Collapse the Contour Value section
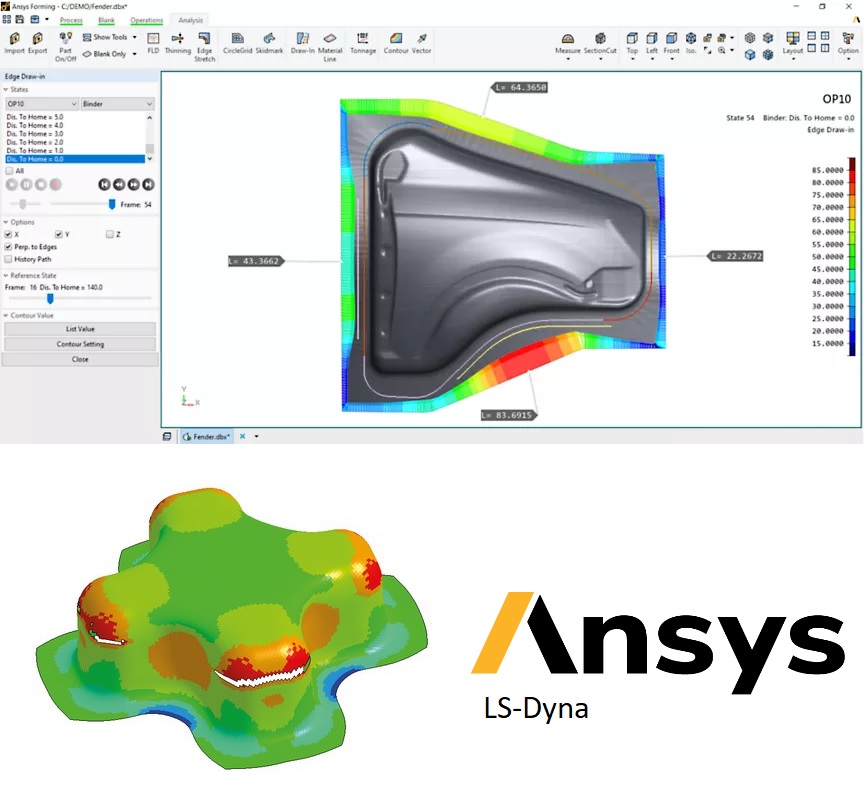Image resolution: width=866 pixels, height=806 pixels. (6, 315)
